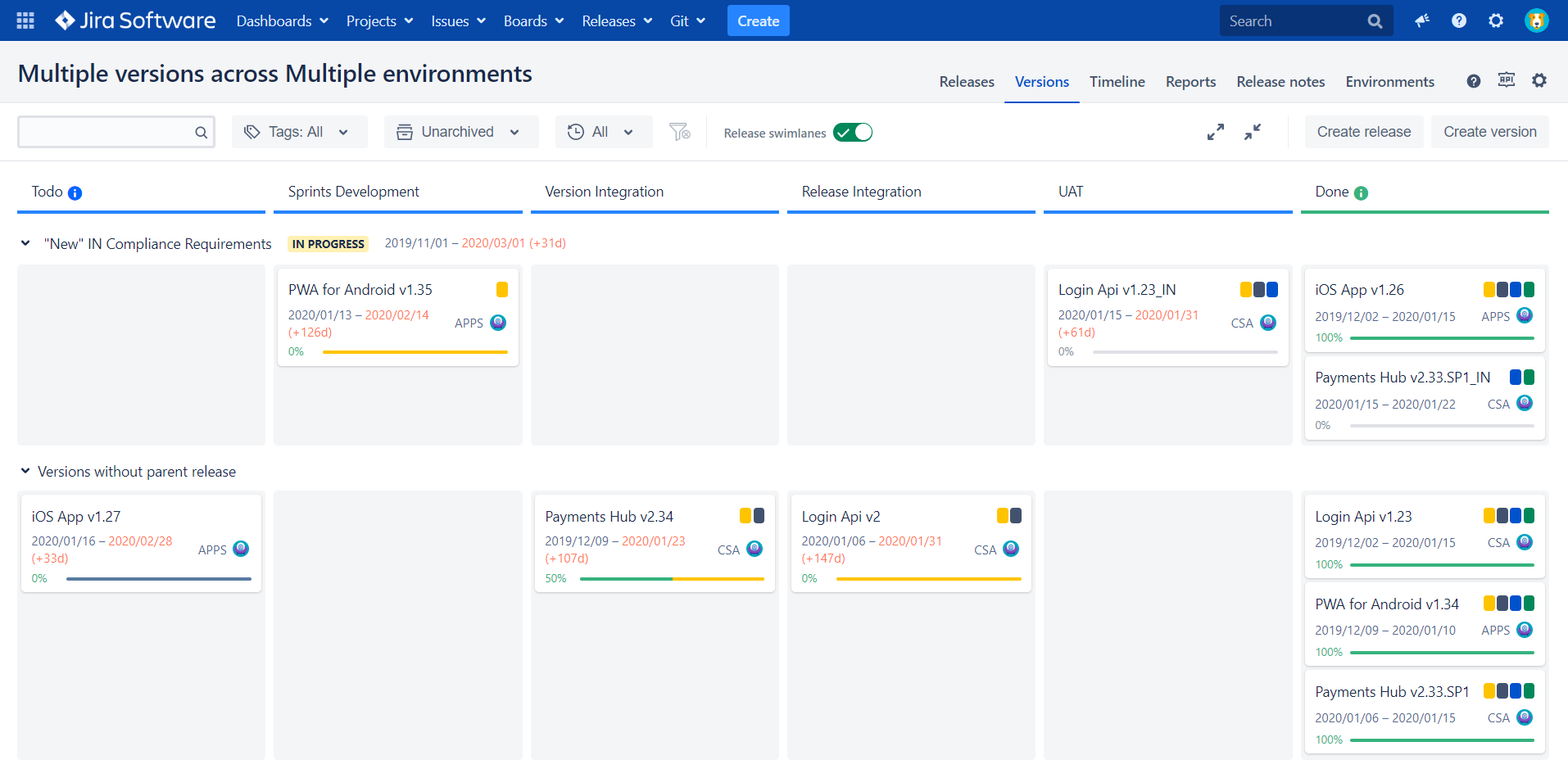Switch to the Timeline tab
Image resolution: width=1568 pixels, height=769 pixels.
point(1117,81)
